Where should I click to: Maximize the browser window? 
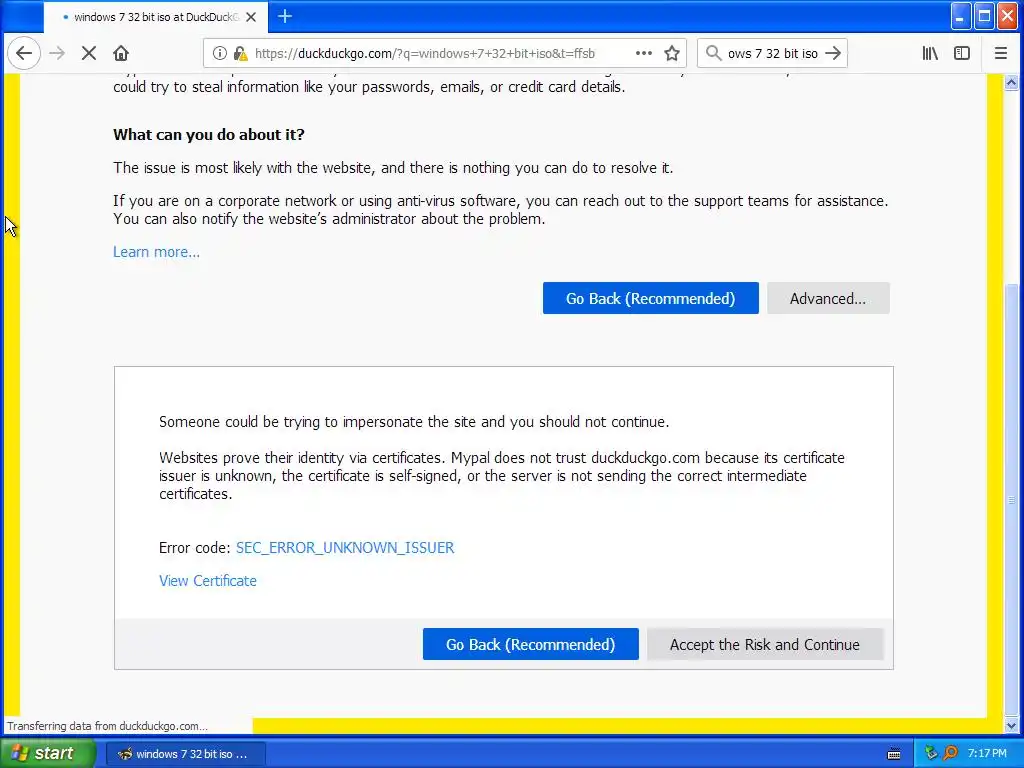click(984, 16)
